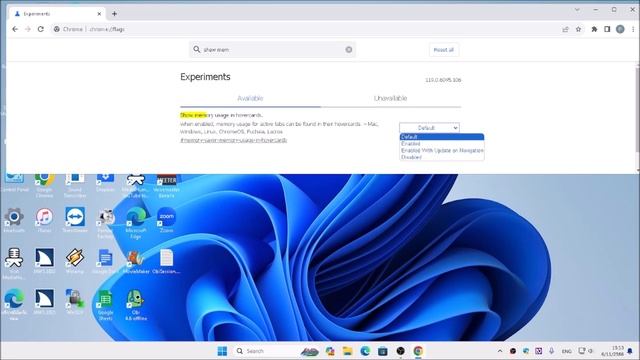The image size is (640, 360).
Task: Open the Chrome profile avatar
Action: pos(620,29)
